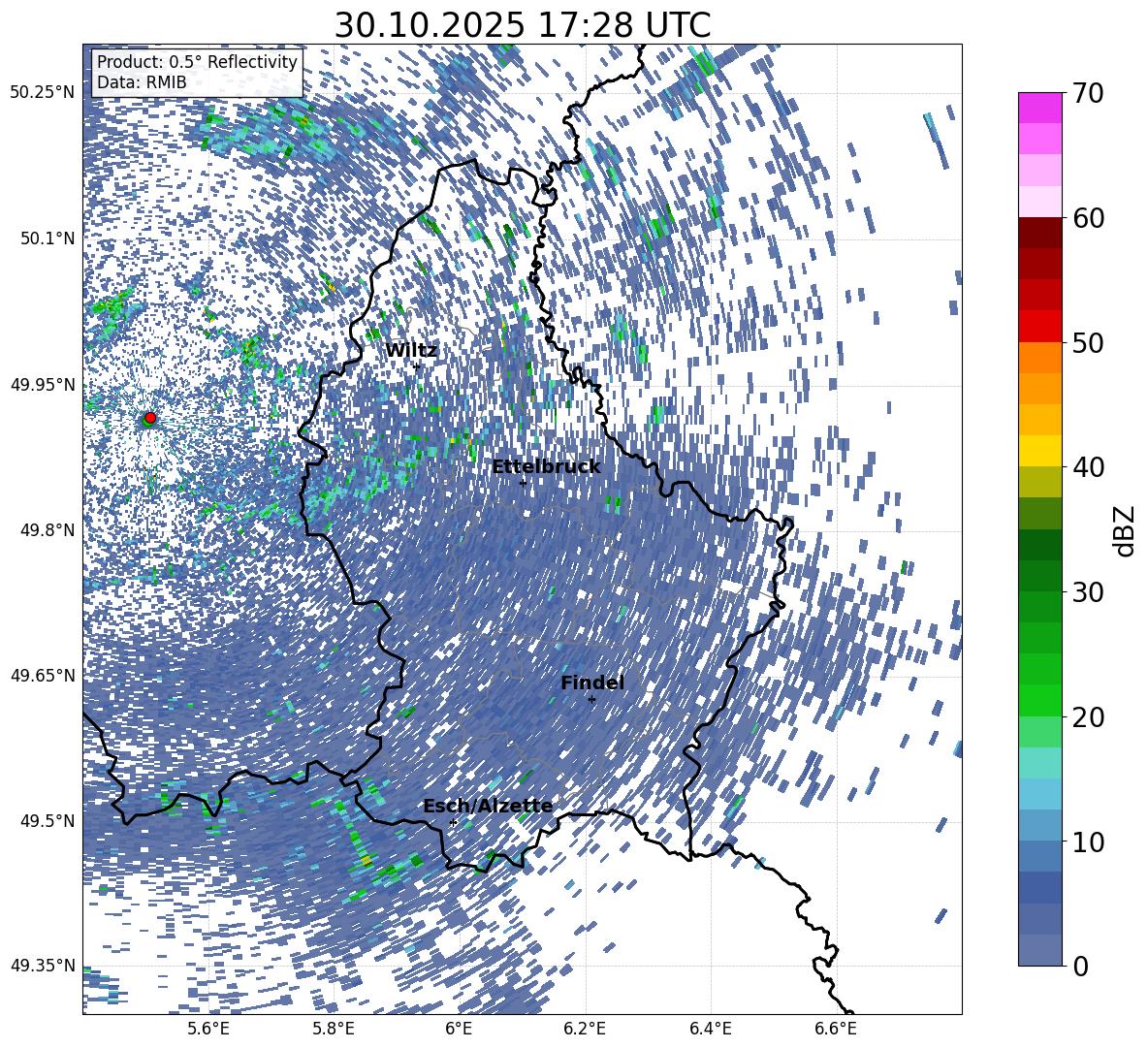Click the Ettelbruck location cross marker
1148x1048 pixels.
tap(523, 483)
